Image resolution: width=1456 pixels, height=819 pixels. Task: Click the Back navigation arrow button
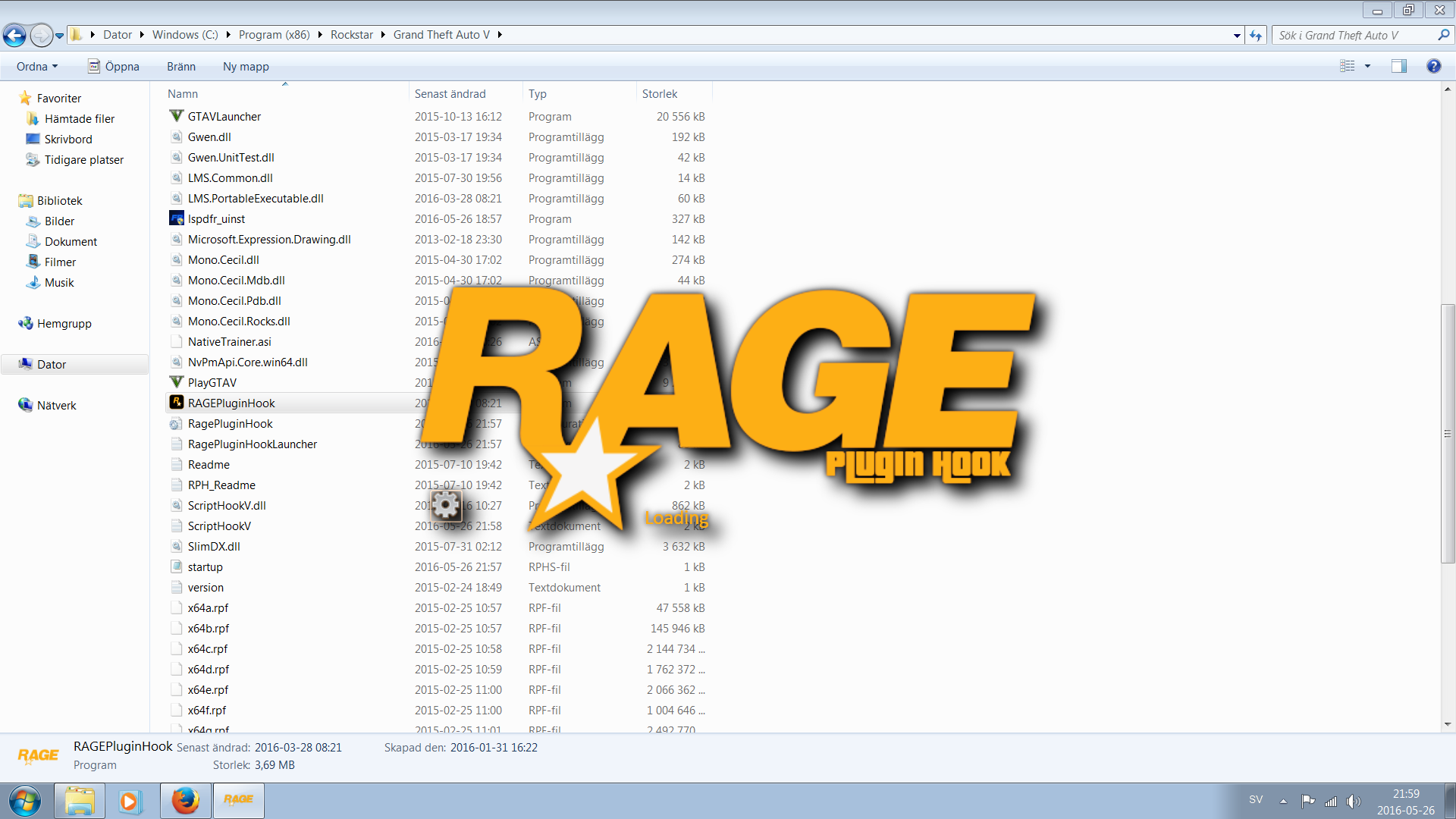click(x=14, y=35)
